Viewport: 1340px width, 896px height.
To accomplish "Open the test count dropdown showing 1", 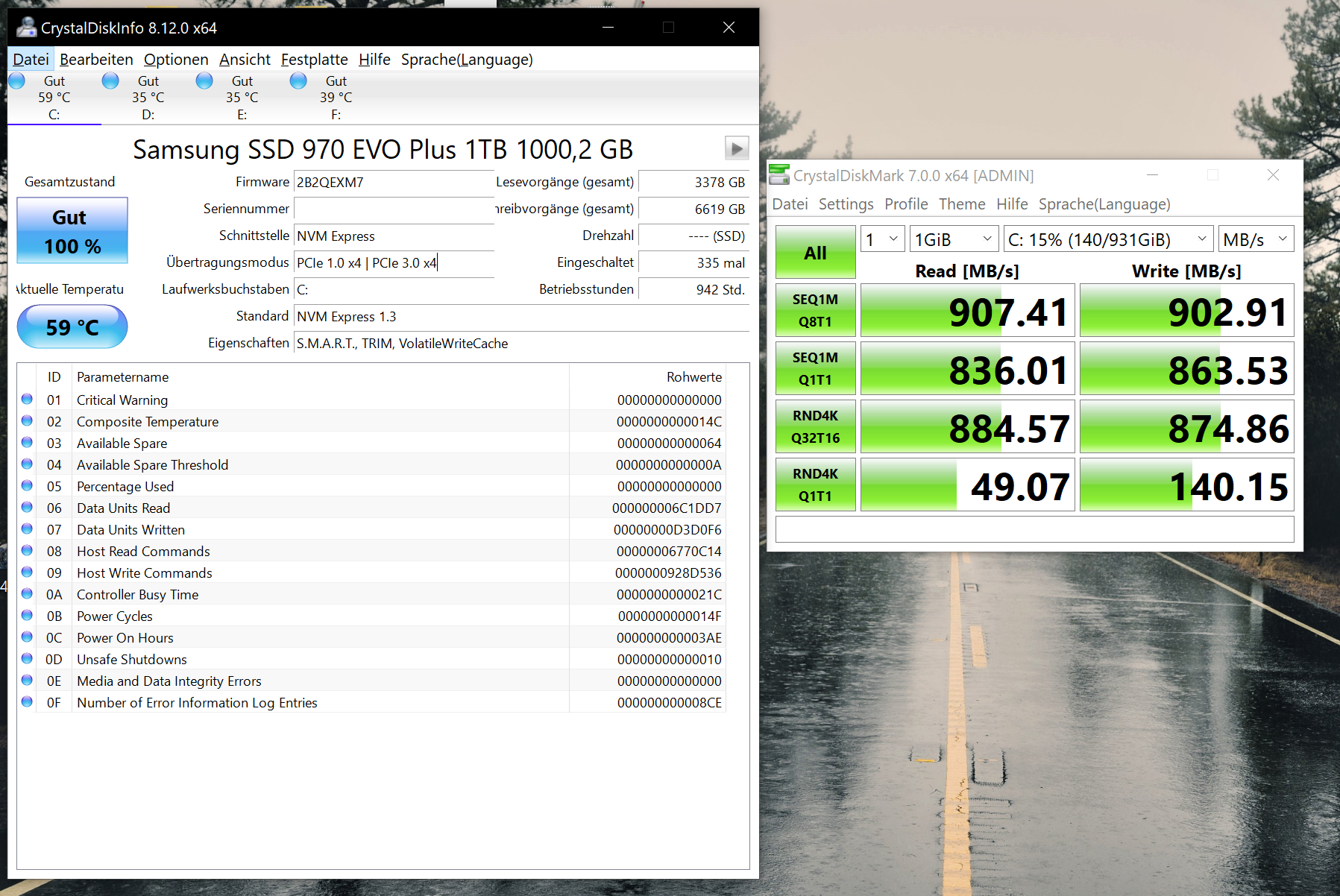I will [x=882, y=239].
